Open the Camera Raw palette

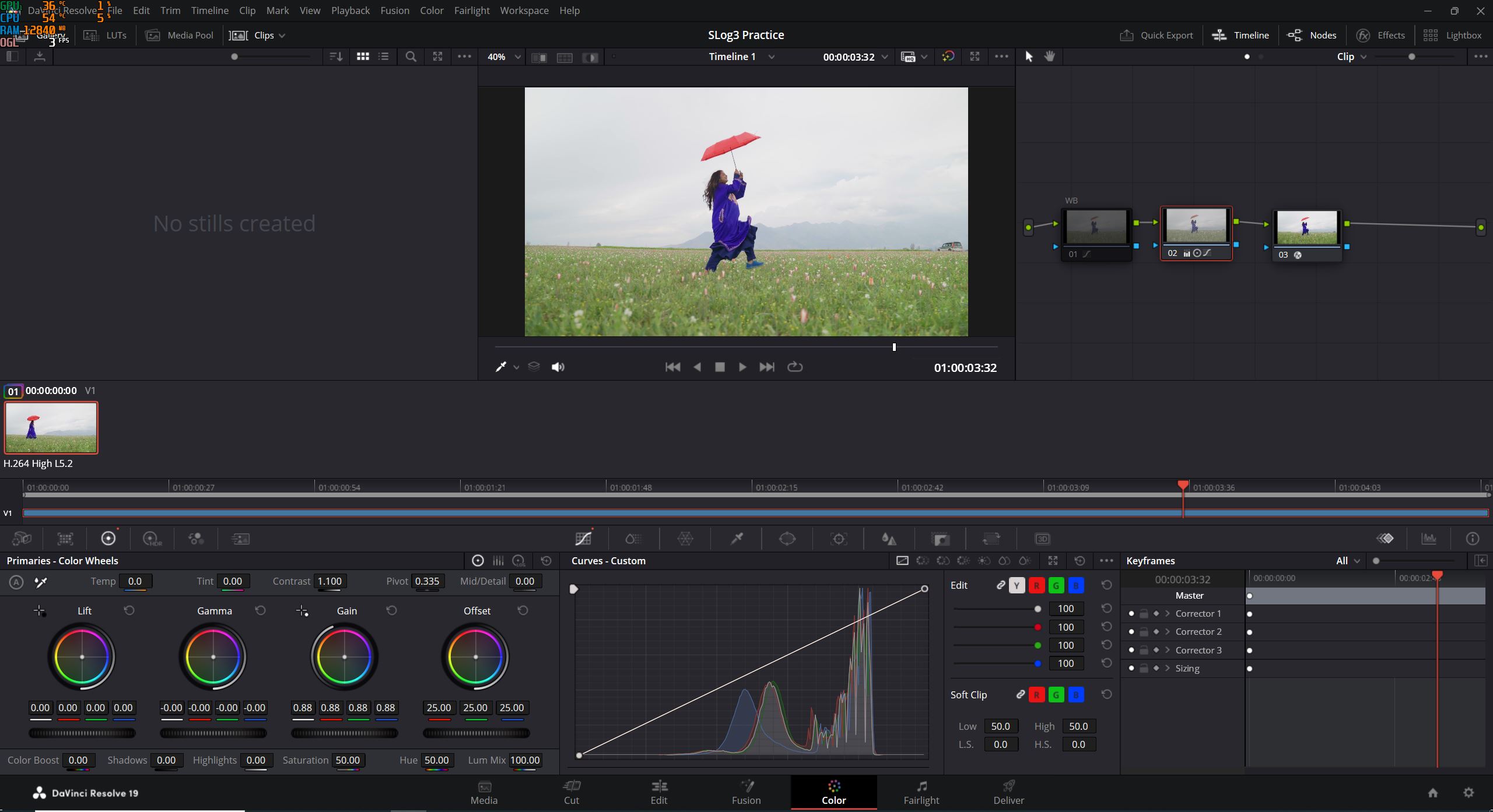[22, 539]
